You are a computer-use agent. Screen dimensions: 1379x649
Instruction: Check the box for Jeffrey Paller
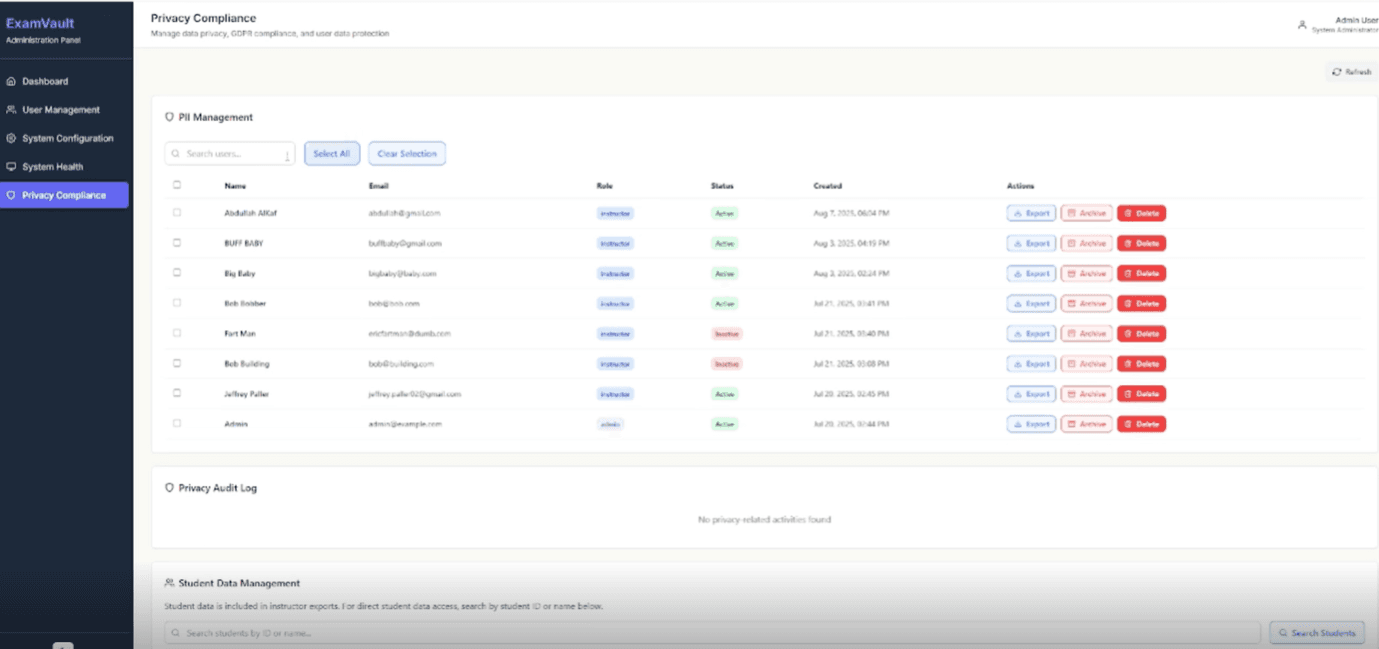[177, 393]
